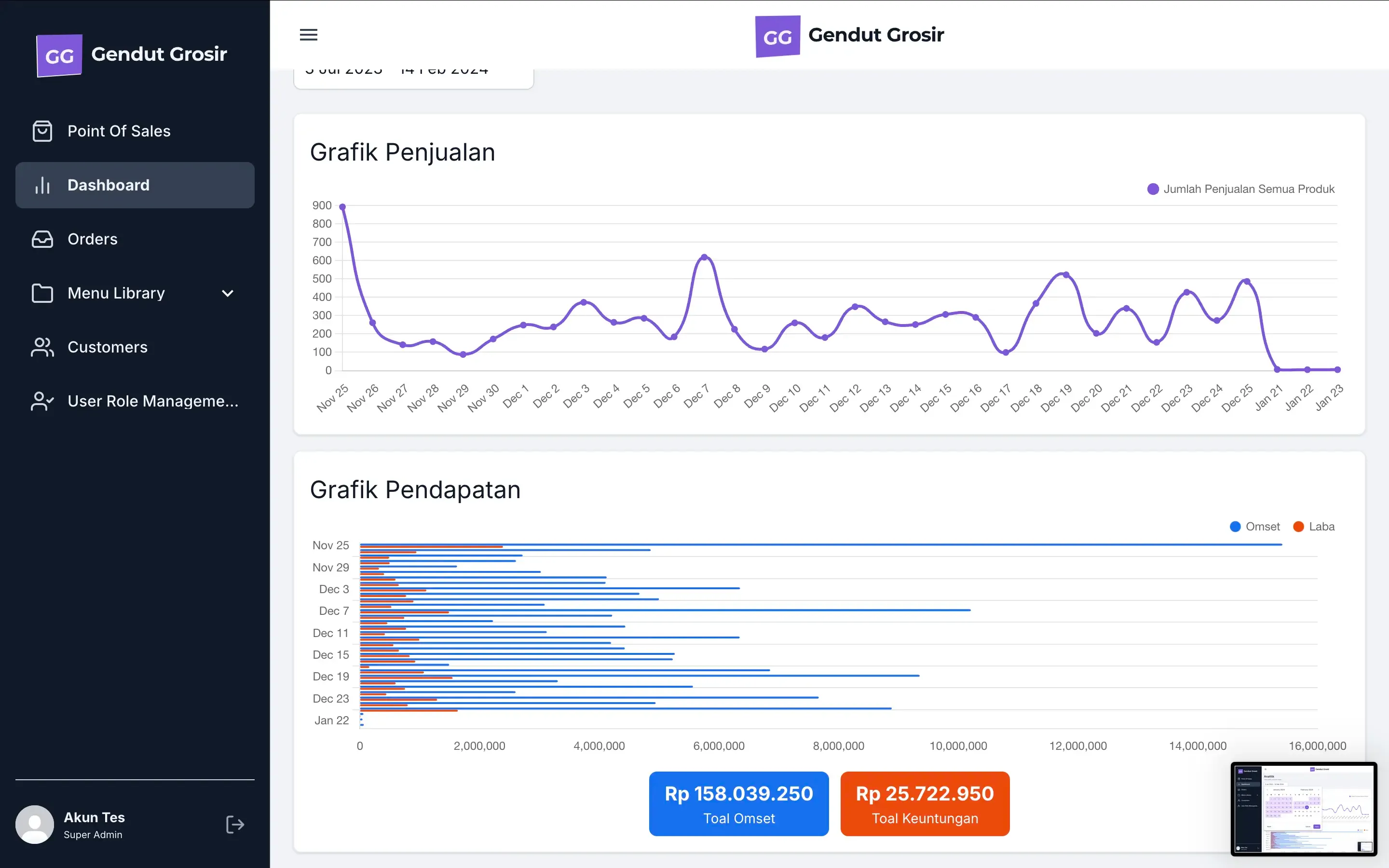This screenshot has width=1389, height=868.
Task: Click the Menu Library folder icon
Action: click(42, 293)
